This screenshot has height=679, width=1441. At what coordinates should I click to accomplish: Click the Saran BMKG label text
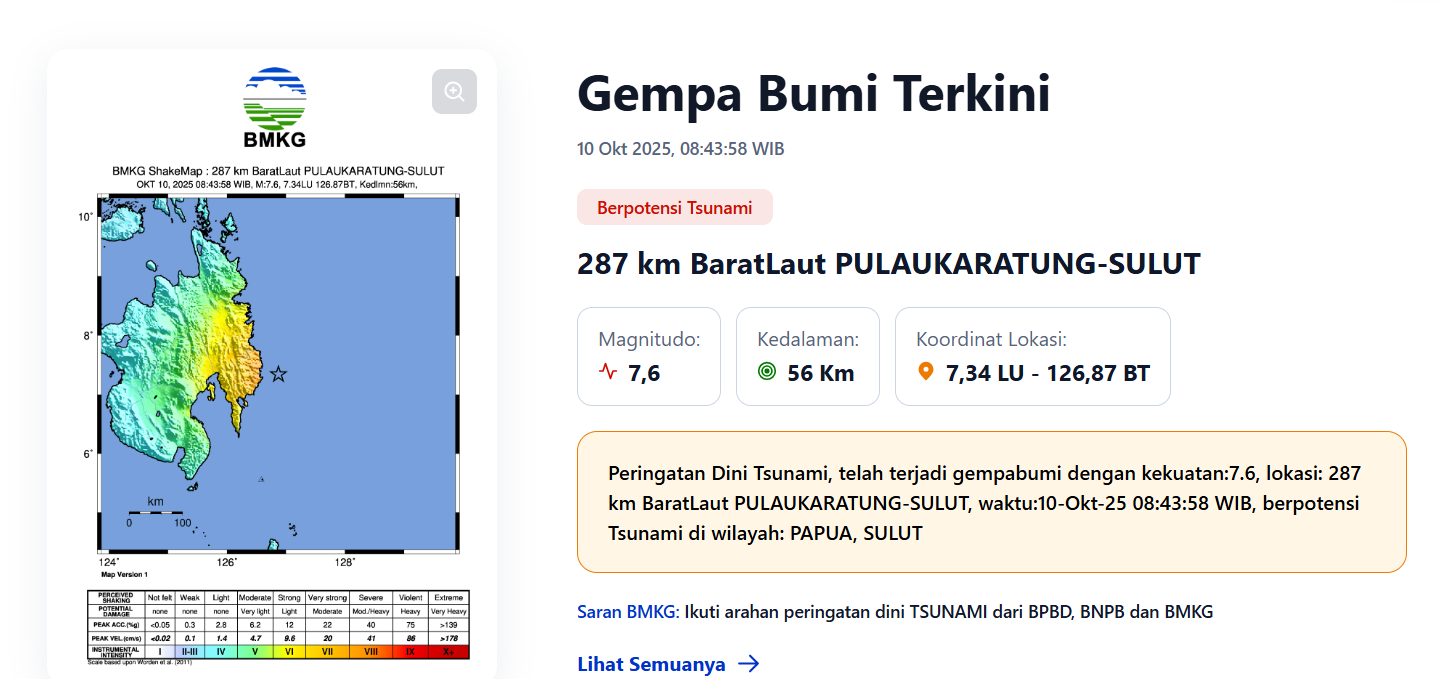coord(628,612)
